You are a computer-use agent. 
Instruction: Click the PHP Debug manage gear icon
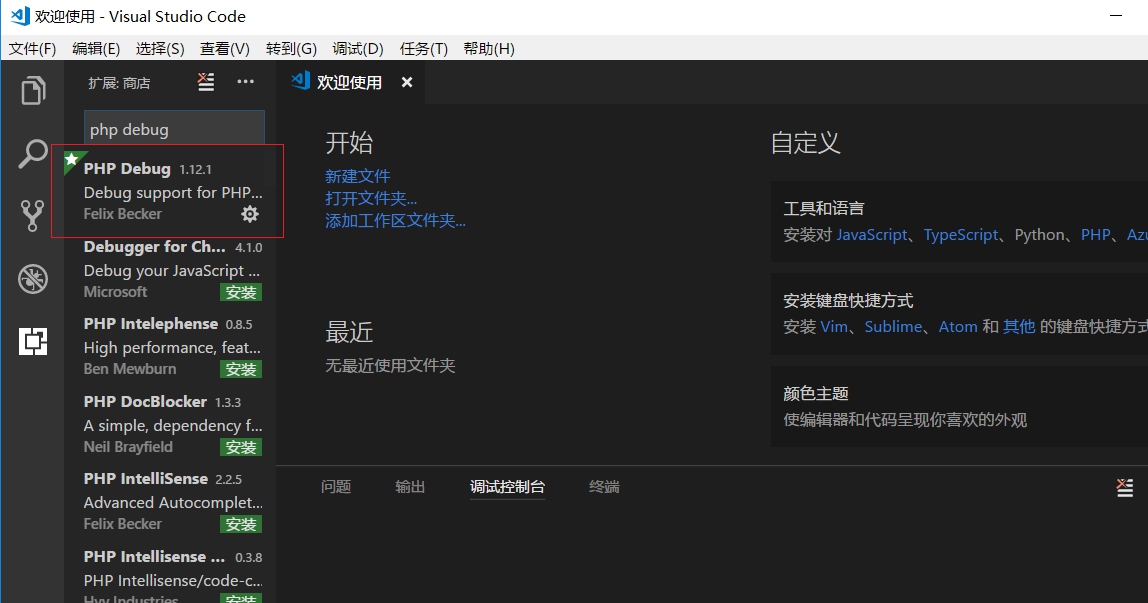[x=250, y=214]
